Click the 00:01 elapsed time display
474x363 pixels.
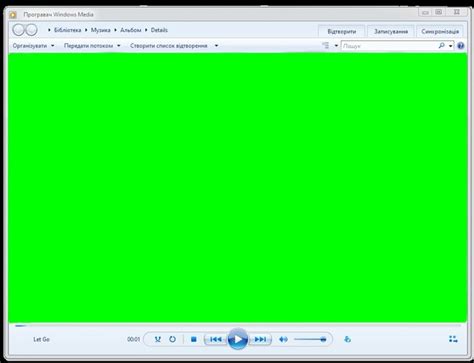pyautogui.click(x=133, y=339)
